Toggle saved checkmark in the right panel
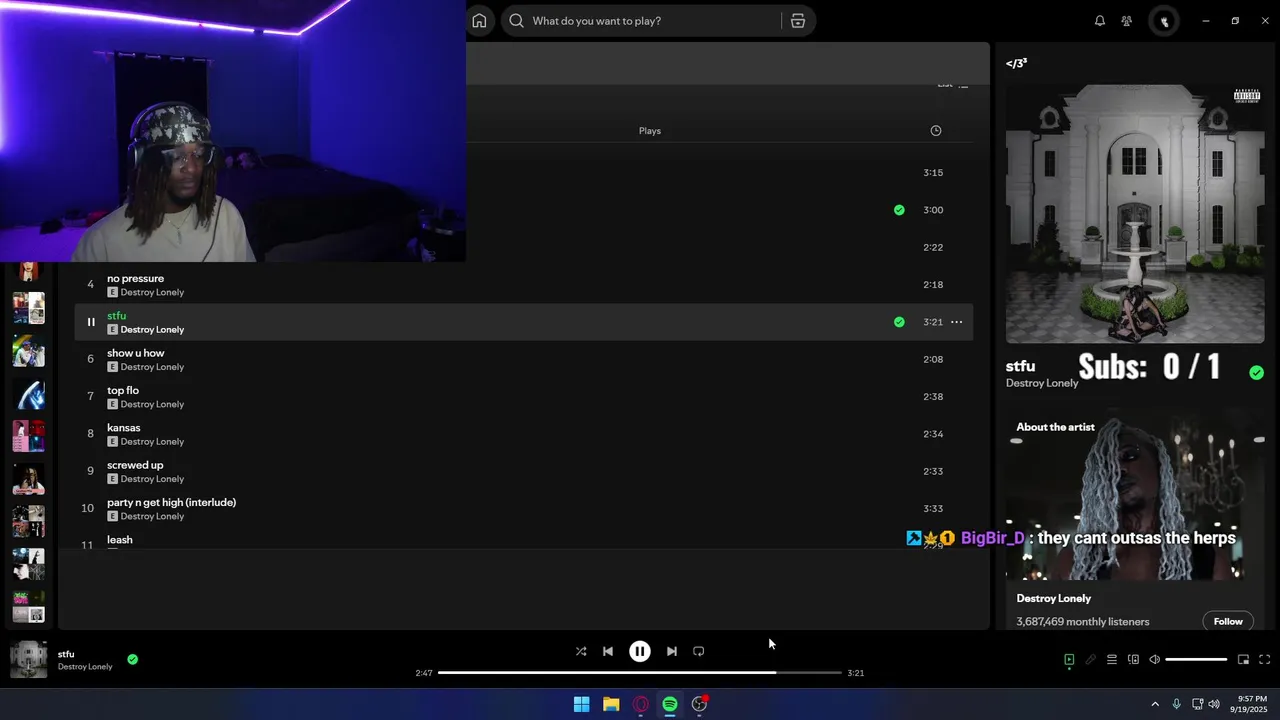This screenshot has width=1280, height=720. [x=1256, y=373]
